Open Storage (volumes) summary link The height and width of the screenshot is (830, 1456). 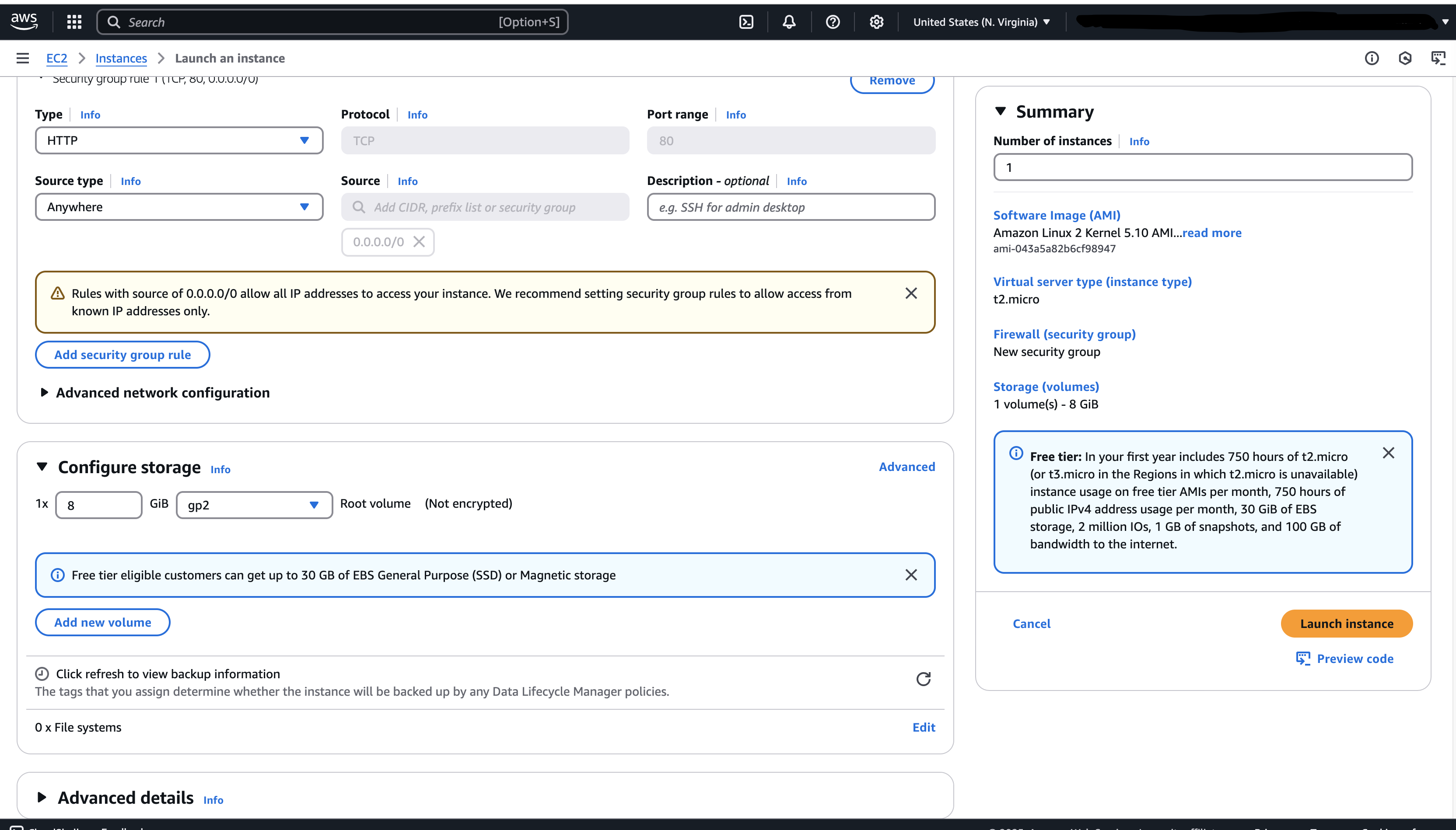(1046, 387)
